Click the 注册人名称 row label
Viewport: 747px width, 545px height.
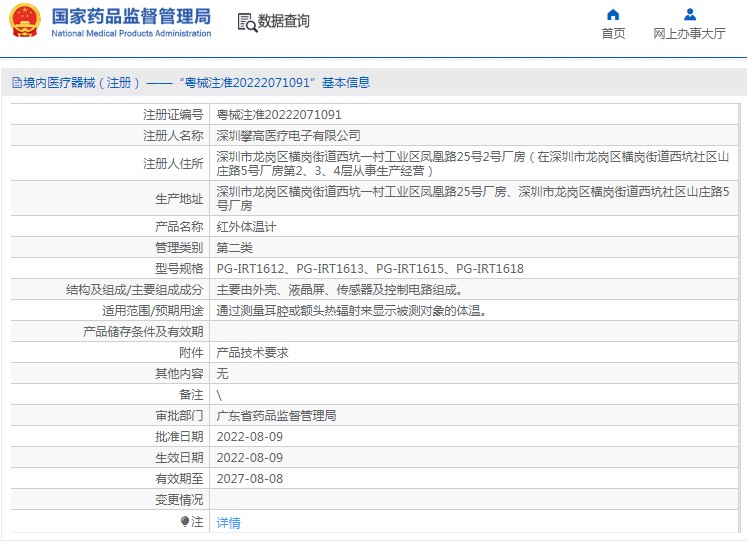tap(173, 136)
